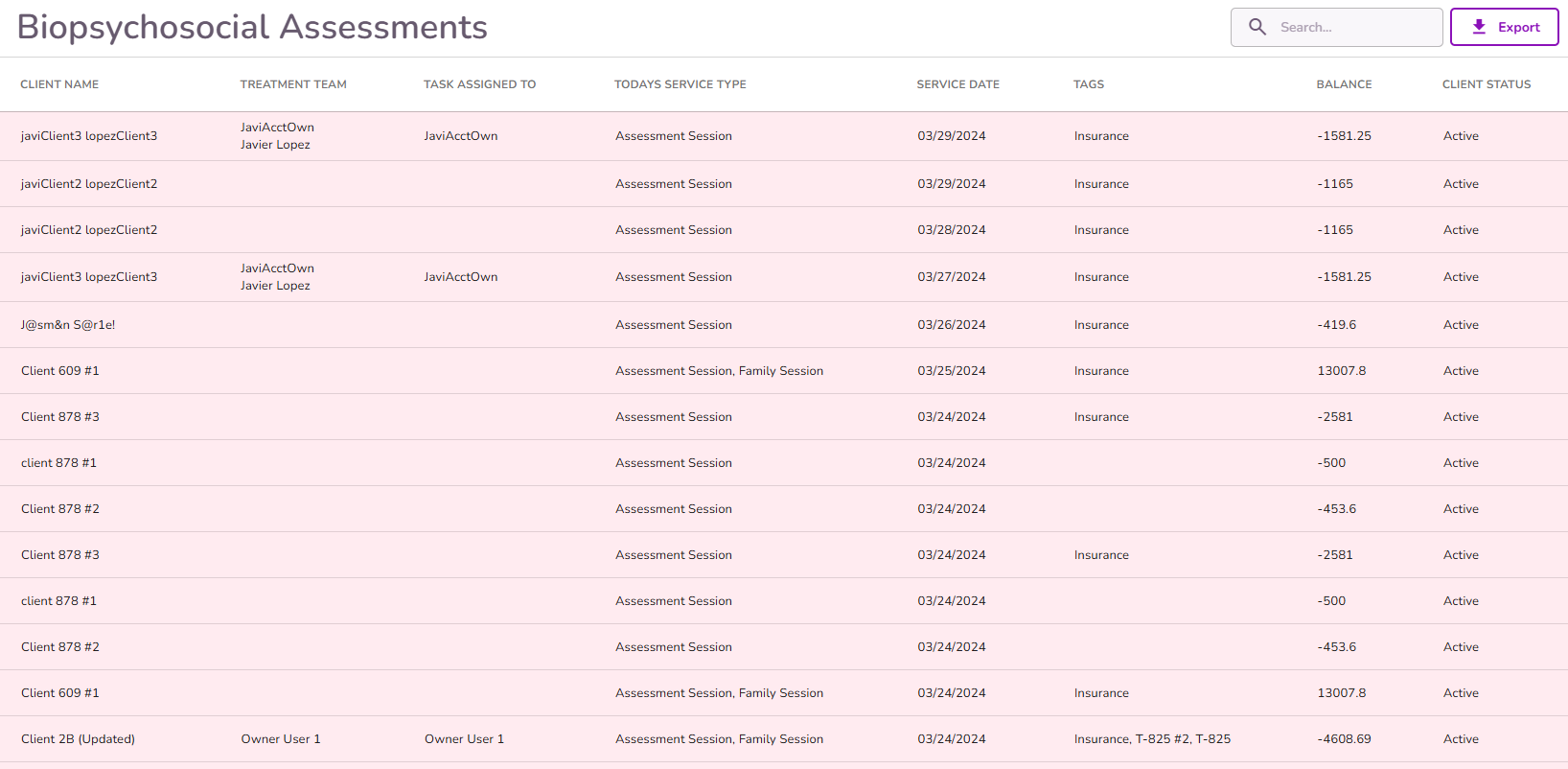Click the Insurance tag in the 03/26/2024 row

(1101, 325)
